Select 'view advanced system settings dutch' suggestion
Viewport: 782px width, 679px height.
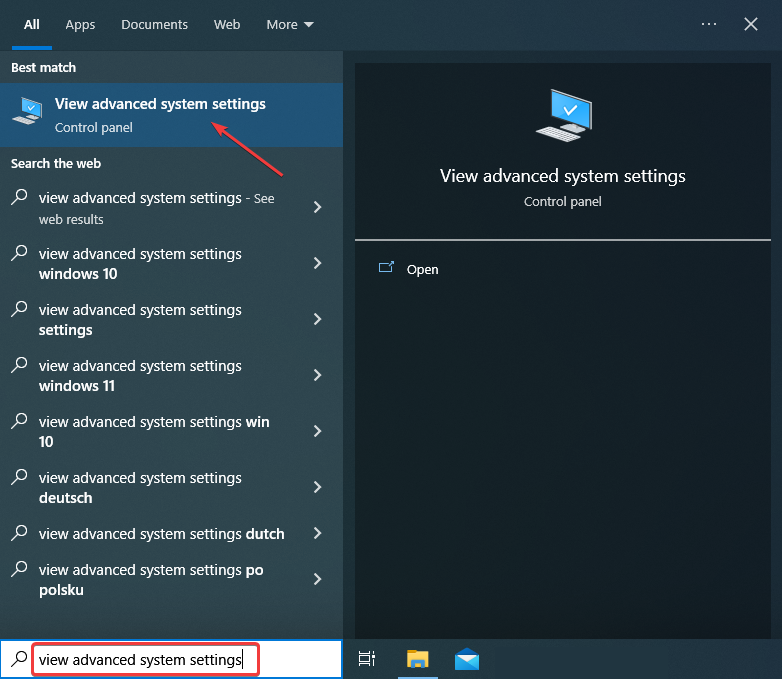point(171,533)
